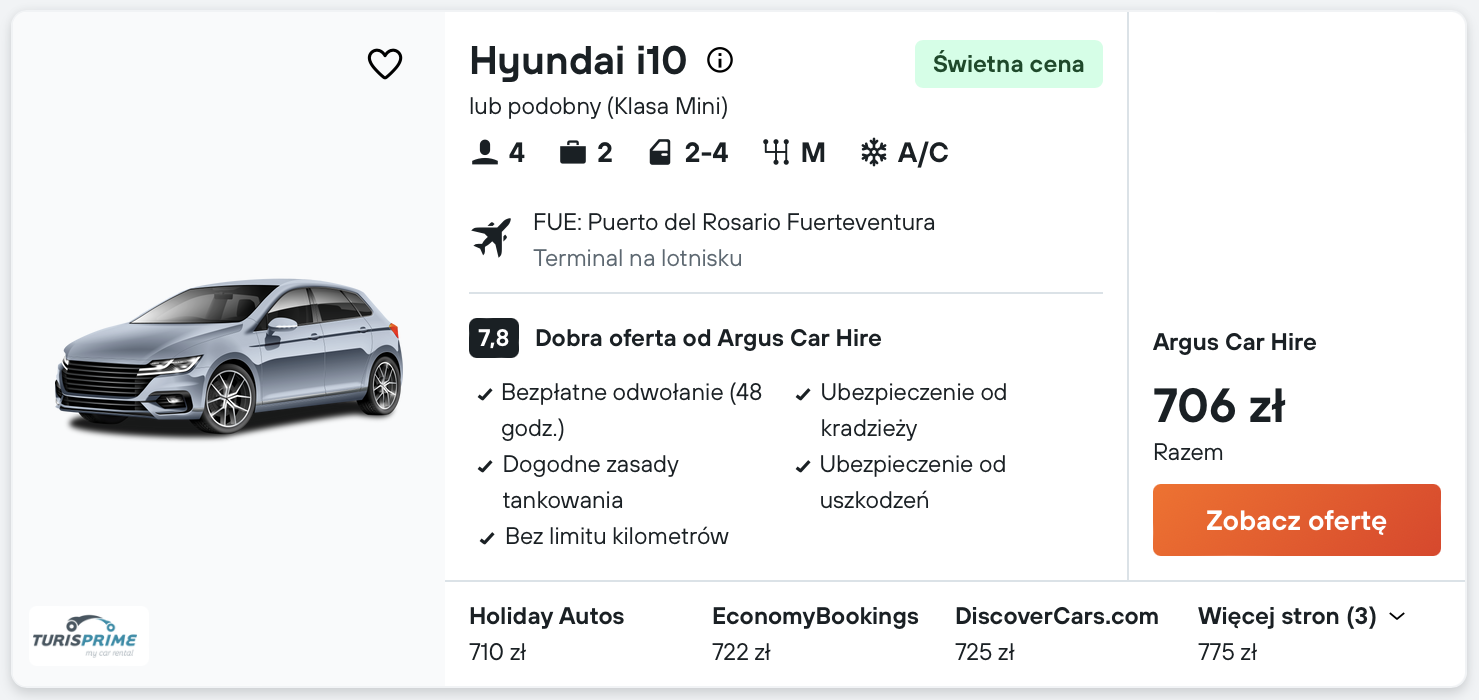Click lub podobny (Klasa Mini) text
Viewport: 1479px width, 700px height.
599,106
